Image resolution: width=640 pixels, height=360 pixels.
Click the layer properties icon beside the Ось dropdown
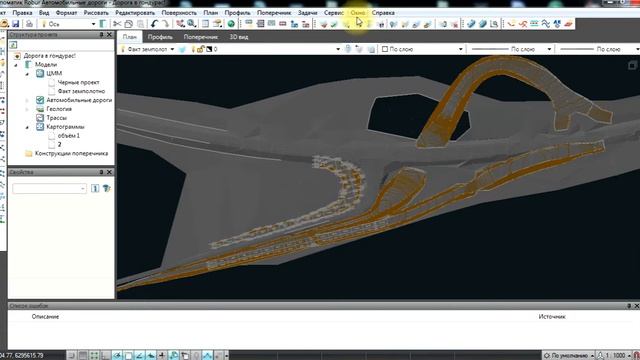tap(103, 24)
